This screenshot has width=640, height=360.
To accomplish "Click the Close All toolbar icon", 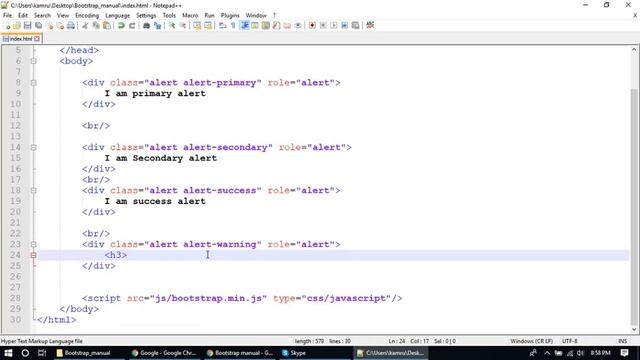I will coord(60,25).
